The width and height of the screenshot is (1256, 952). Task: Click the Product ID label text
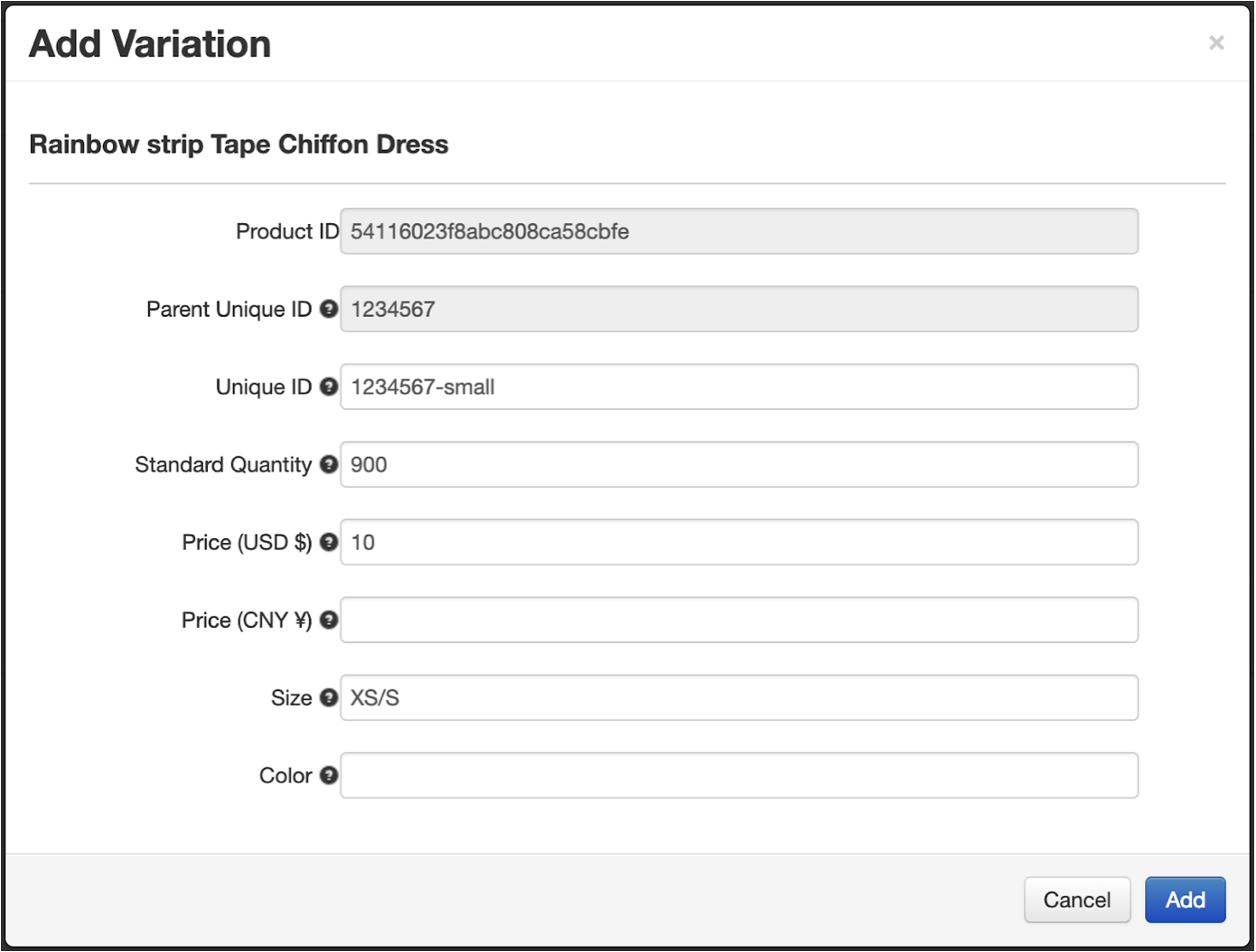(x=286, y=231)
